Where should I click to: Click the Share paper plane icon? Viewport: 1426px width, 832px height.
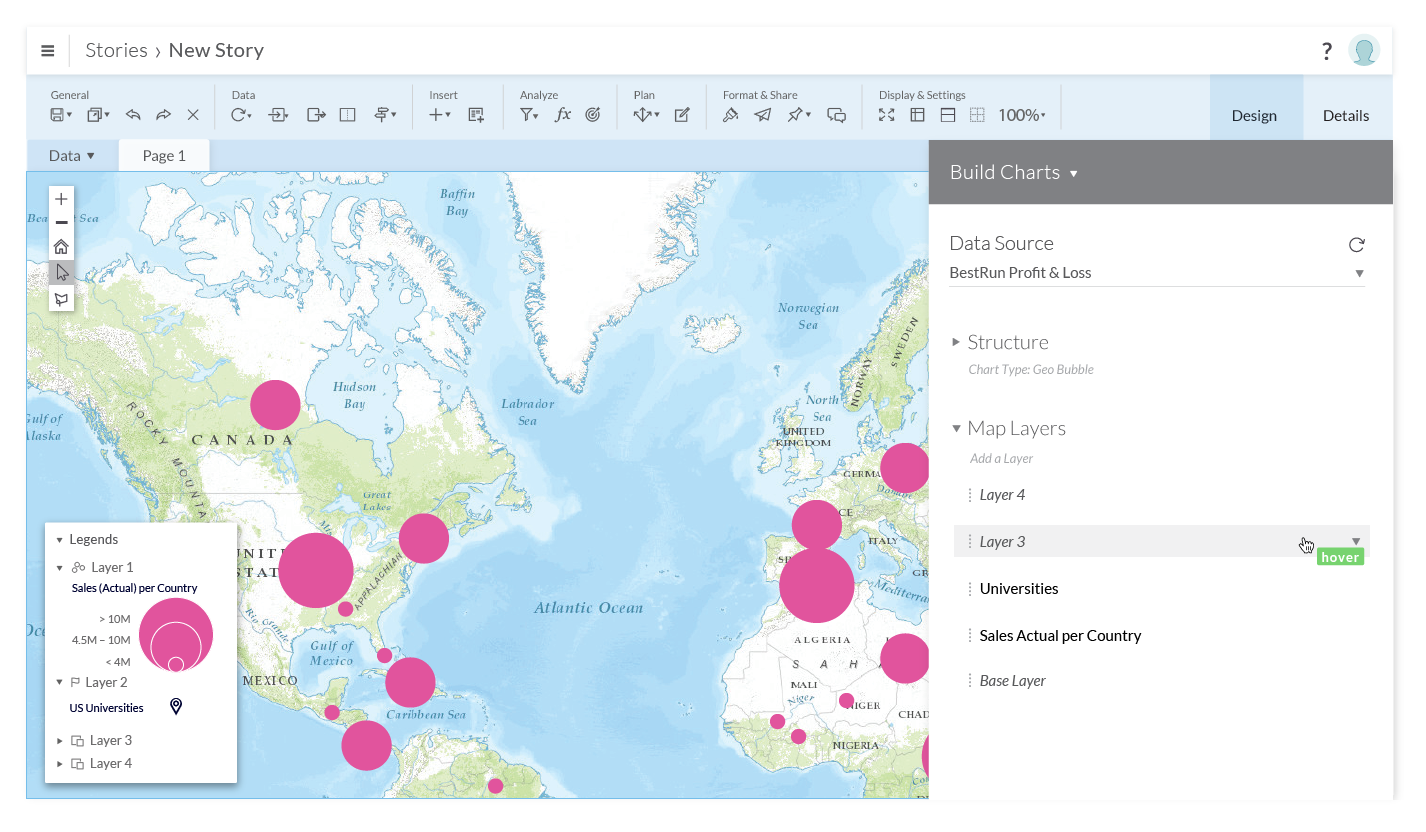pyautogui.click(x=763, y=115)
